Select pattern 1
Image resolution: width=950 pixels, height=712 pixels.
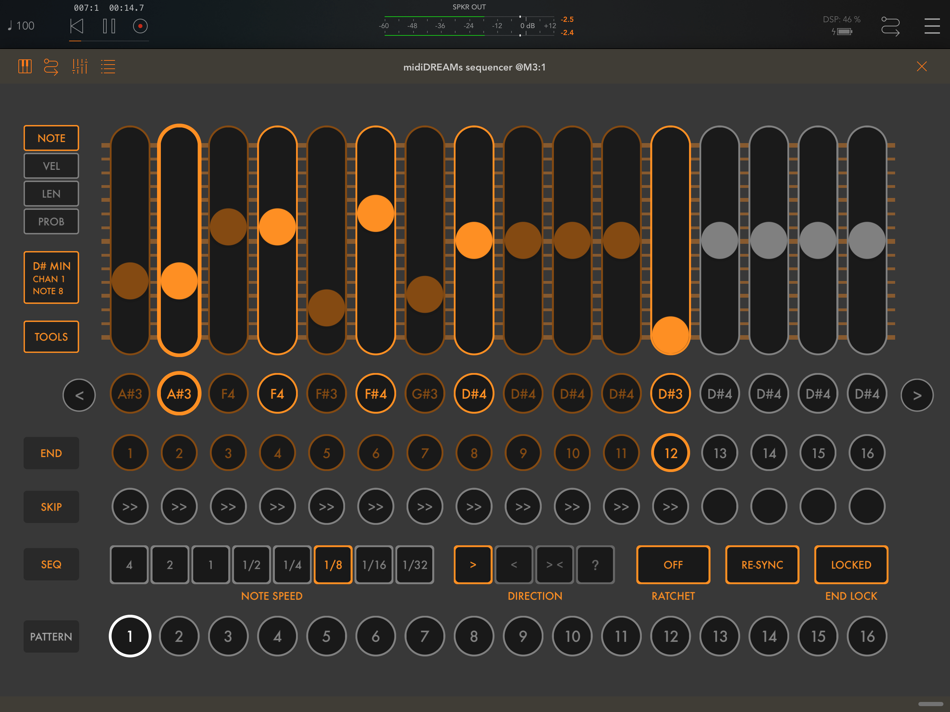[x=130, y=636]
